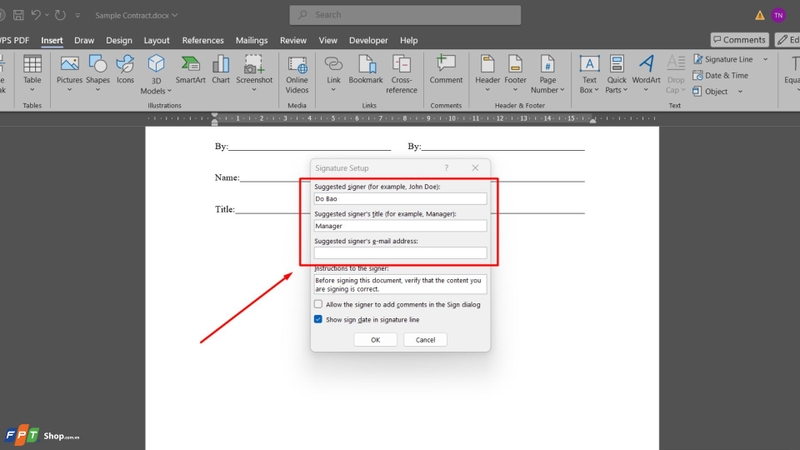Save the document using the floppy icon
Screen dimensions: 800x450
coord(18,15)
